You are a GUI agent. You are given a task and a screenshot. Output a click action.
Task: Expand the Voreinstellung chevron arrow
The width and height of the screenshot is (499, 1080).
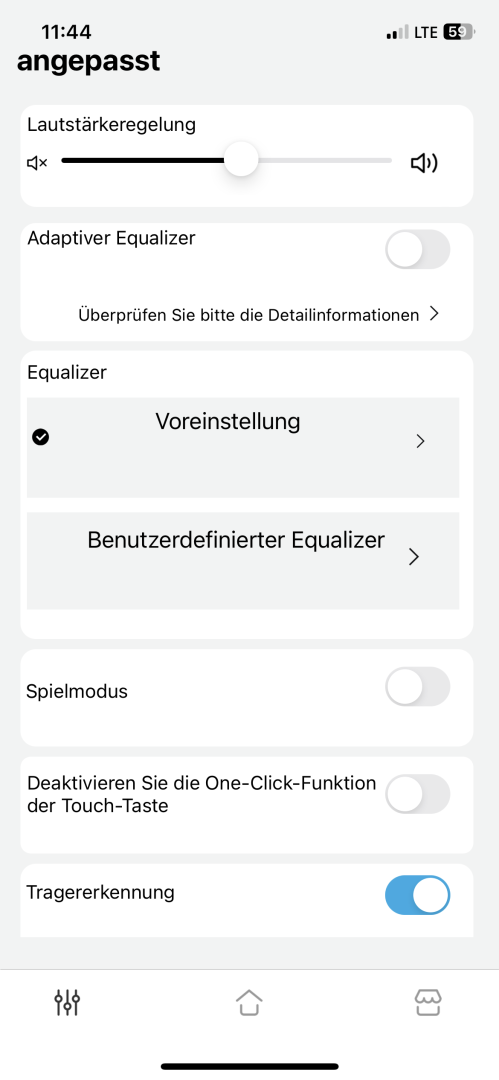[x=420, y=442]
